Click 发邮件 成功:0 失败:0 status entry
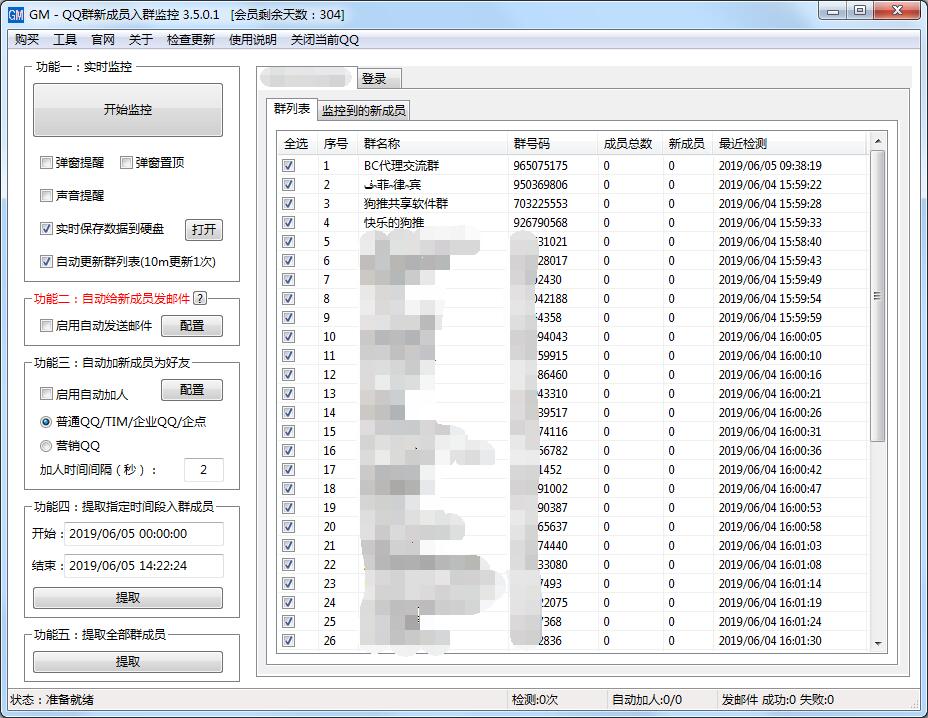 click(x=778, y=700)
